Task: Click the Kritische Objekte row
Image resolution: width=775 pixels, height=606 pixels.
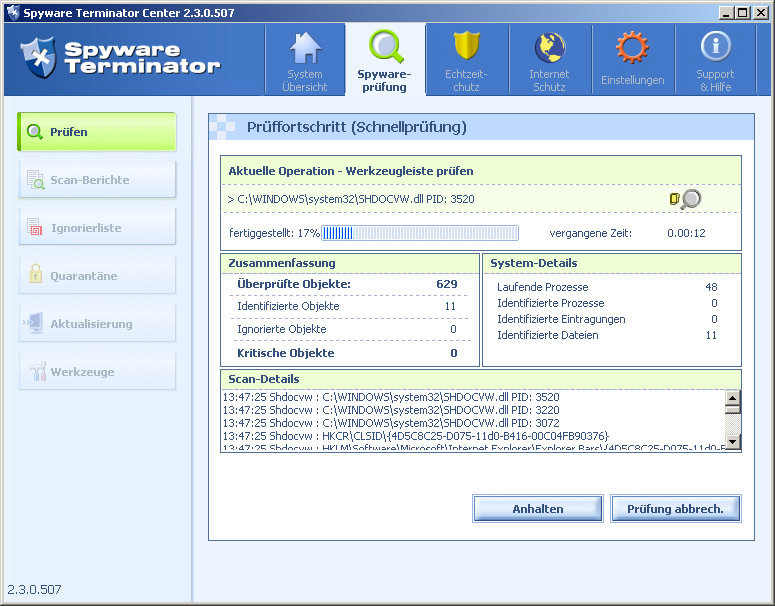Action: (x=347, y=353)
